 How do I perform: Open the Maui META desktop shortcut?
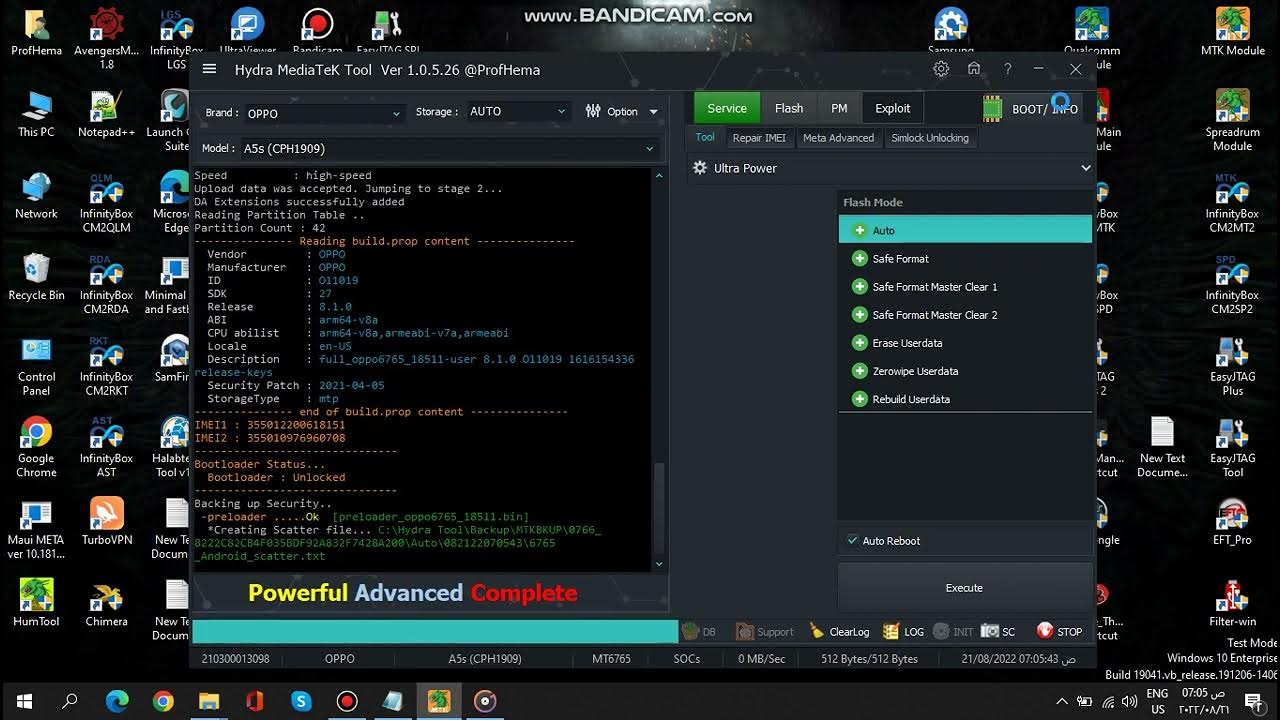pos(36,528)
